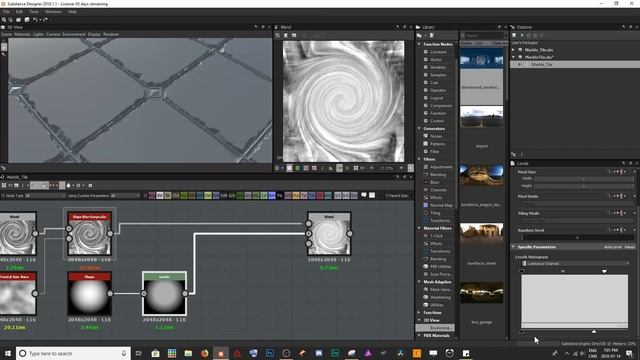
Task: Open the Luminance Channel dropdown
Action: pos(576,264)
